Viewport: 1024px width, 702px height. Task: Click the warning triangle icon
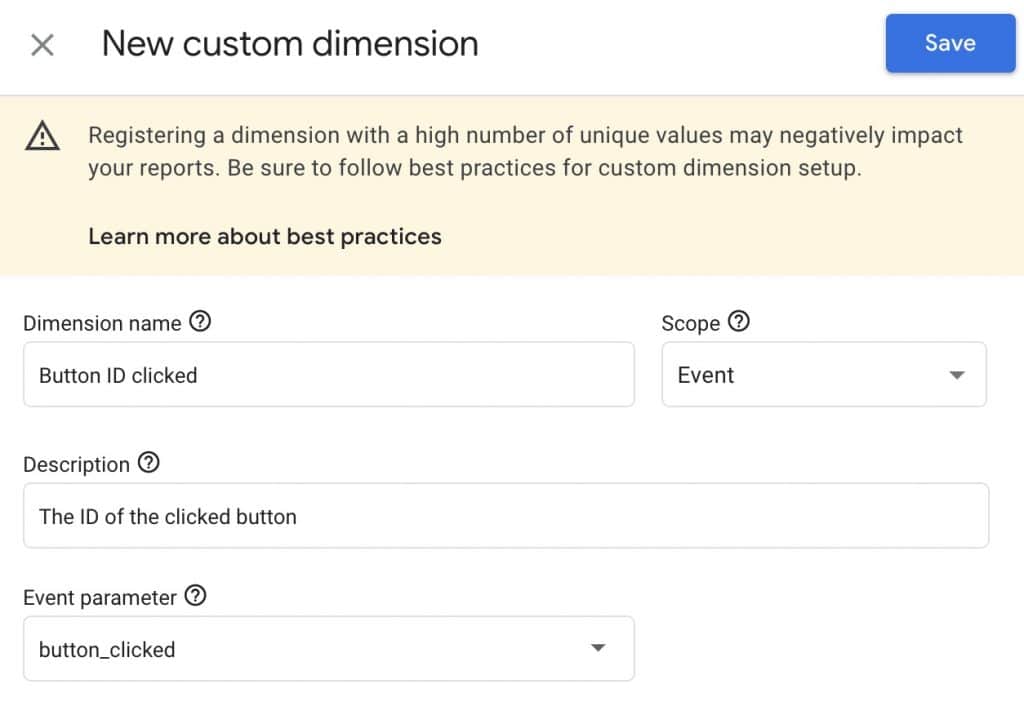[42, 136]
